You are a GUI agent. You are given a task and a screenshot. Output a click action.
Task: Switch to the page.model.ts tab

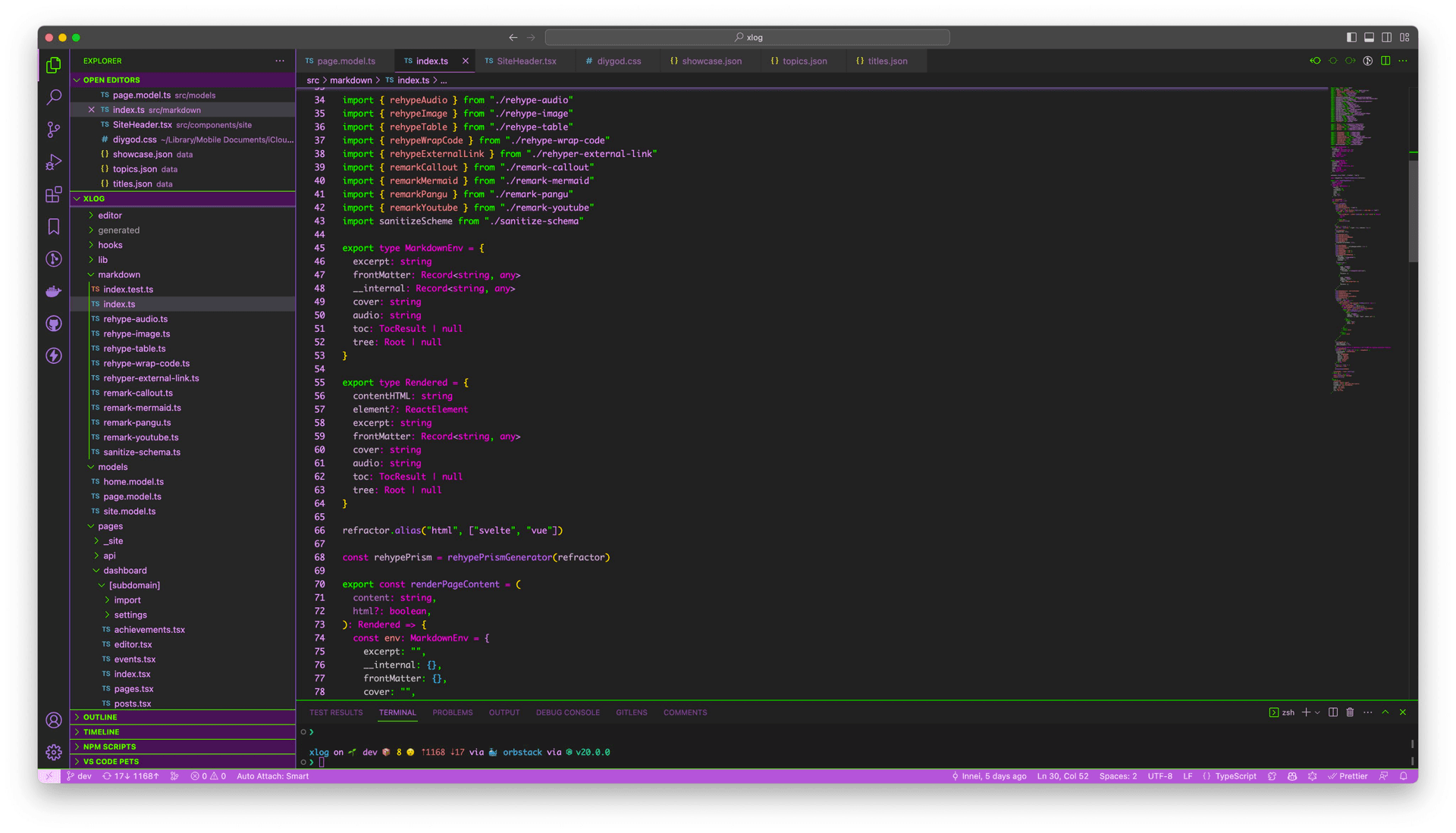tap(345, 61)
